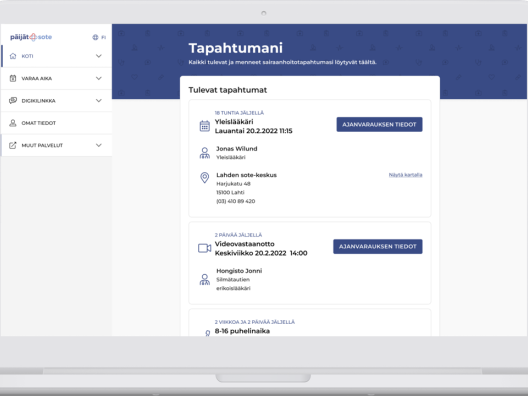Expand the Muut palvelut chevron
Image resolution: width=528 pixels, height=396 pixels.
[99, 145]
